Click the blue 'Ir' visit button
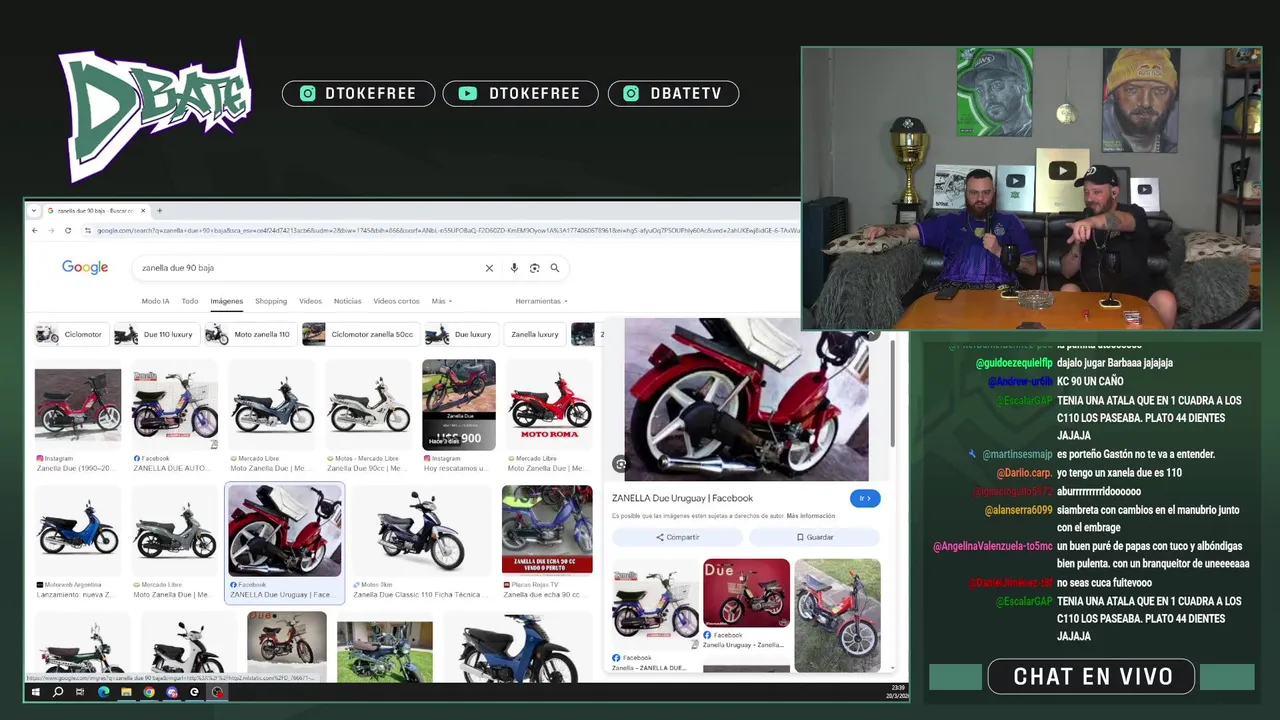 [865, 498]
